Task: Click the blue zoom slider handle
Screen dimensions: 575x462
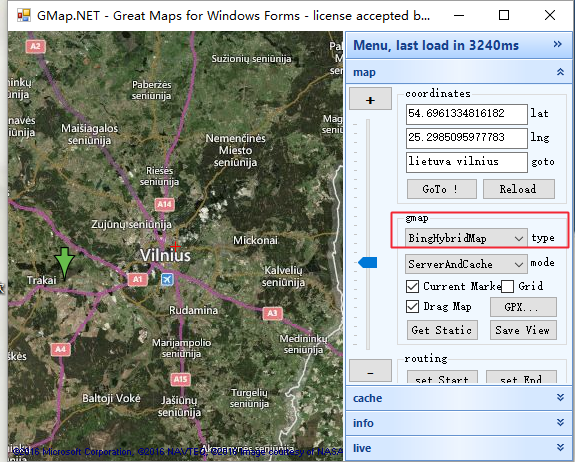Action: [368, 263]
